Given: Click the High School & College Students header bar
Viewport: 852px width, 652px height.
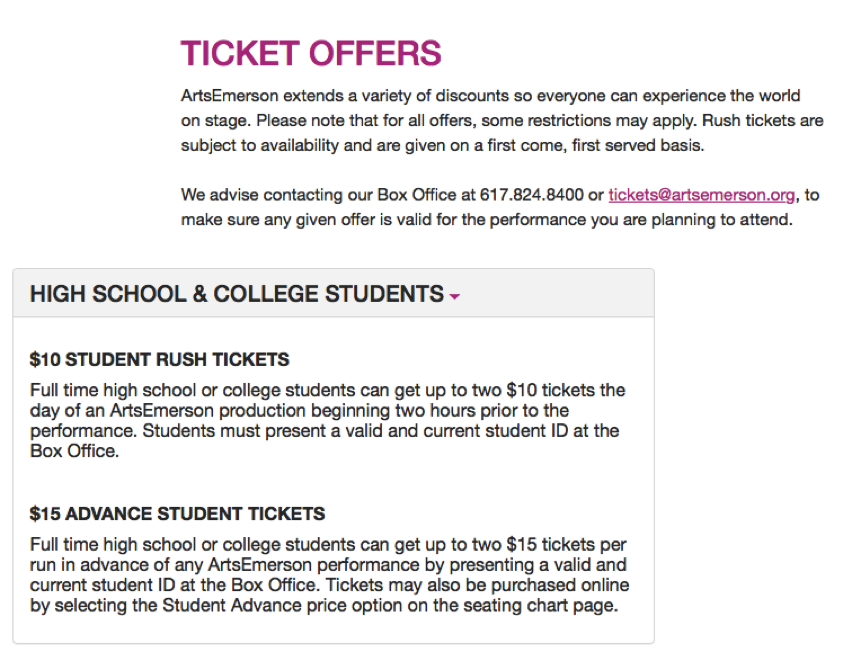Looking at the screenshot, I should (x=334, y=293).
